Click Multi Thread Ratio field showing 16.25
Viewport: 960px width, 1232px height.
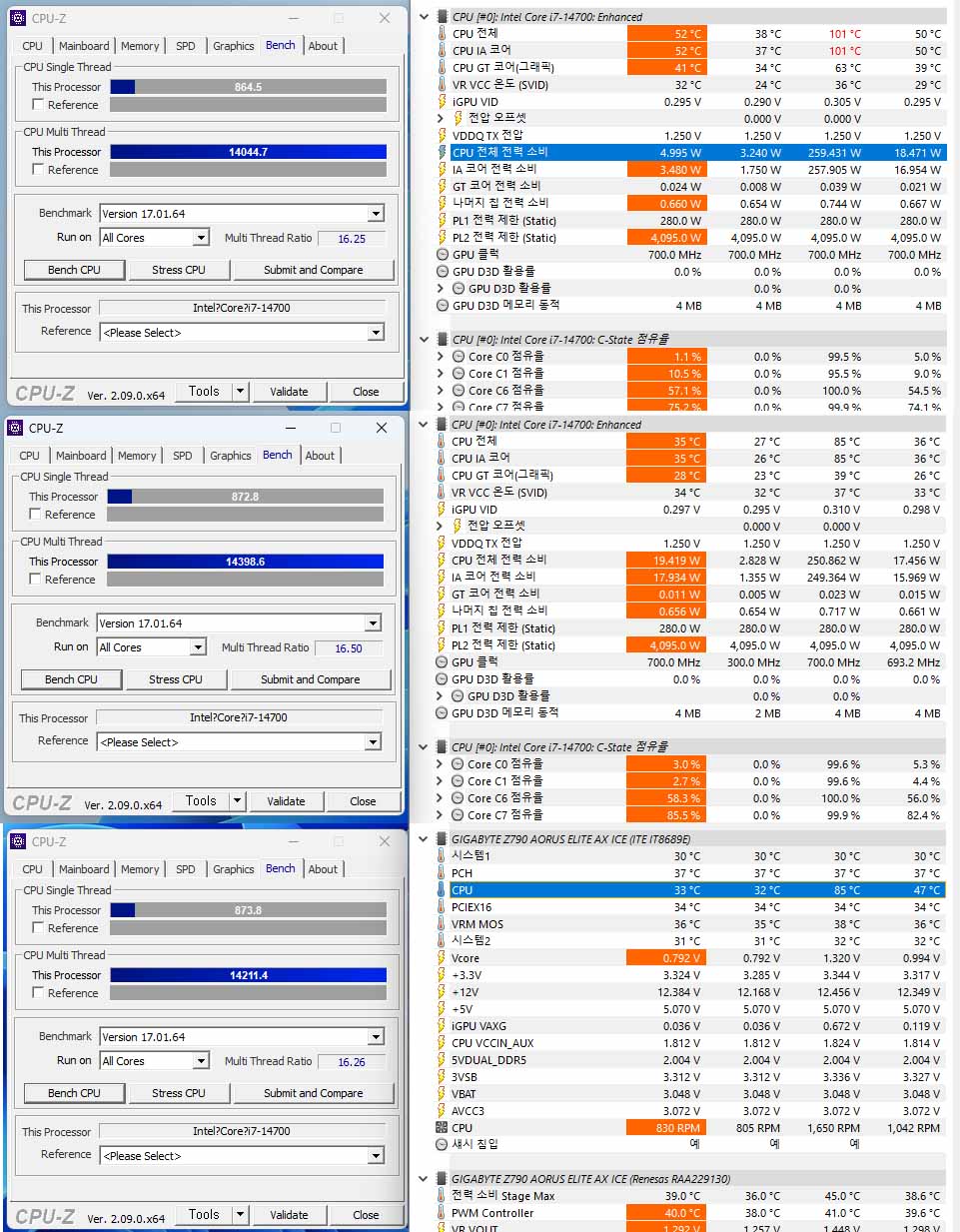pyautogui.click(x=352, y=239)
